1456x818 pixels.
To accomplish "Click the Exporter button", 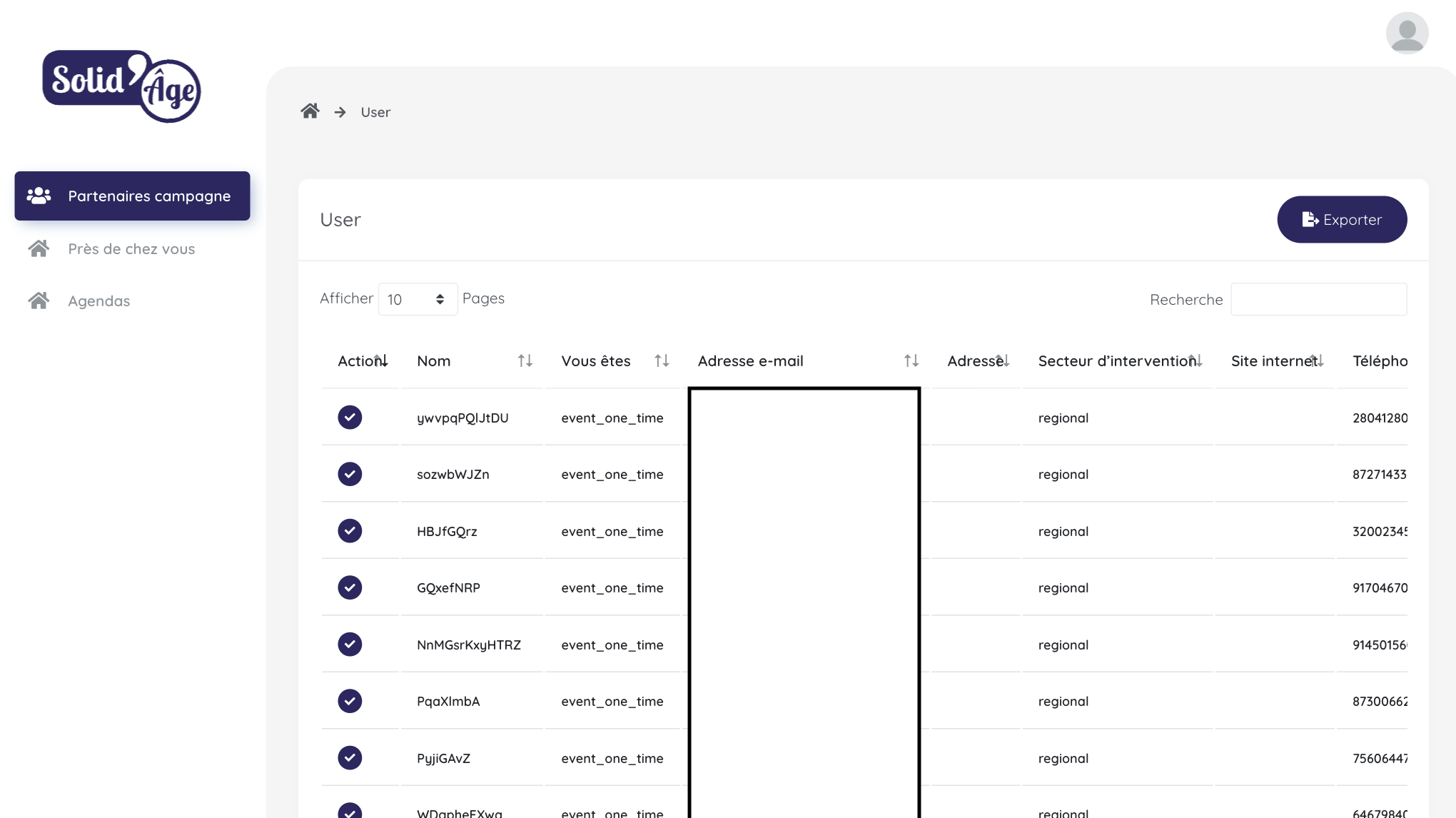I will coord(1341,220).
